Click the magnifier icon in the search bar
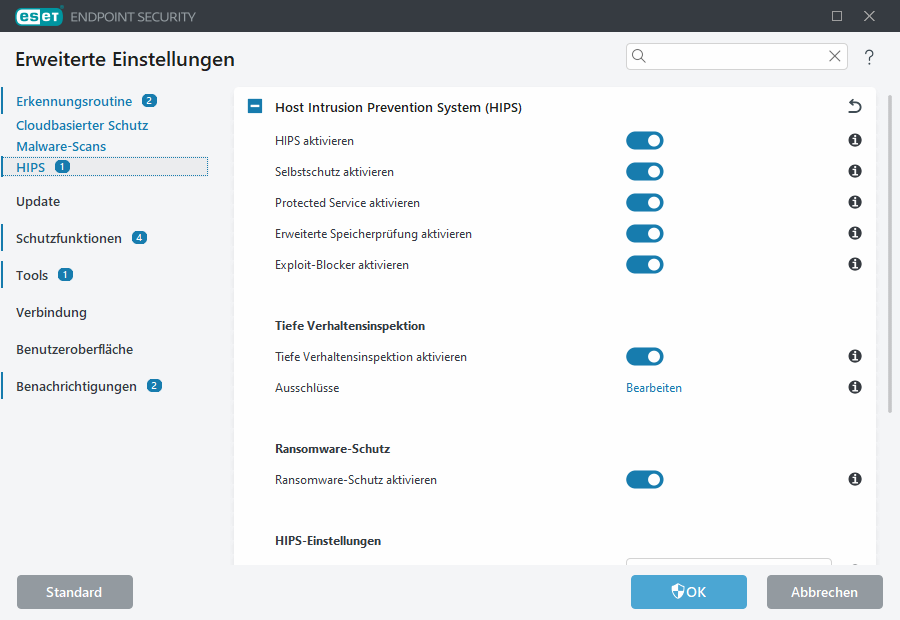 tap(639, 56)
